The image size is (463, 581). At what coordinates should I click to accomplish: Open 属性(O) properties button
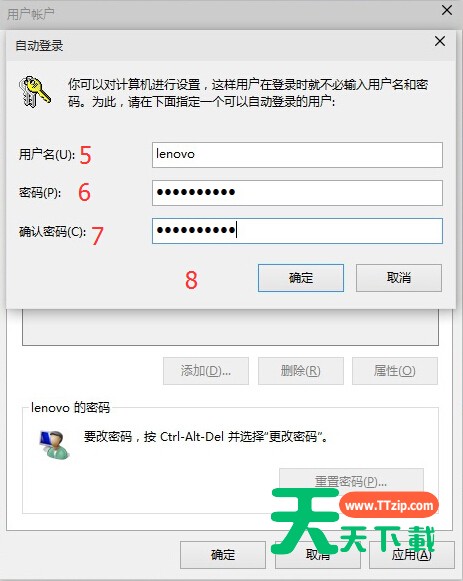tap(395, 371)
